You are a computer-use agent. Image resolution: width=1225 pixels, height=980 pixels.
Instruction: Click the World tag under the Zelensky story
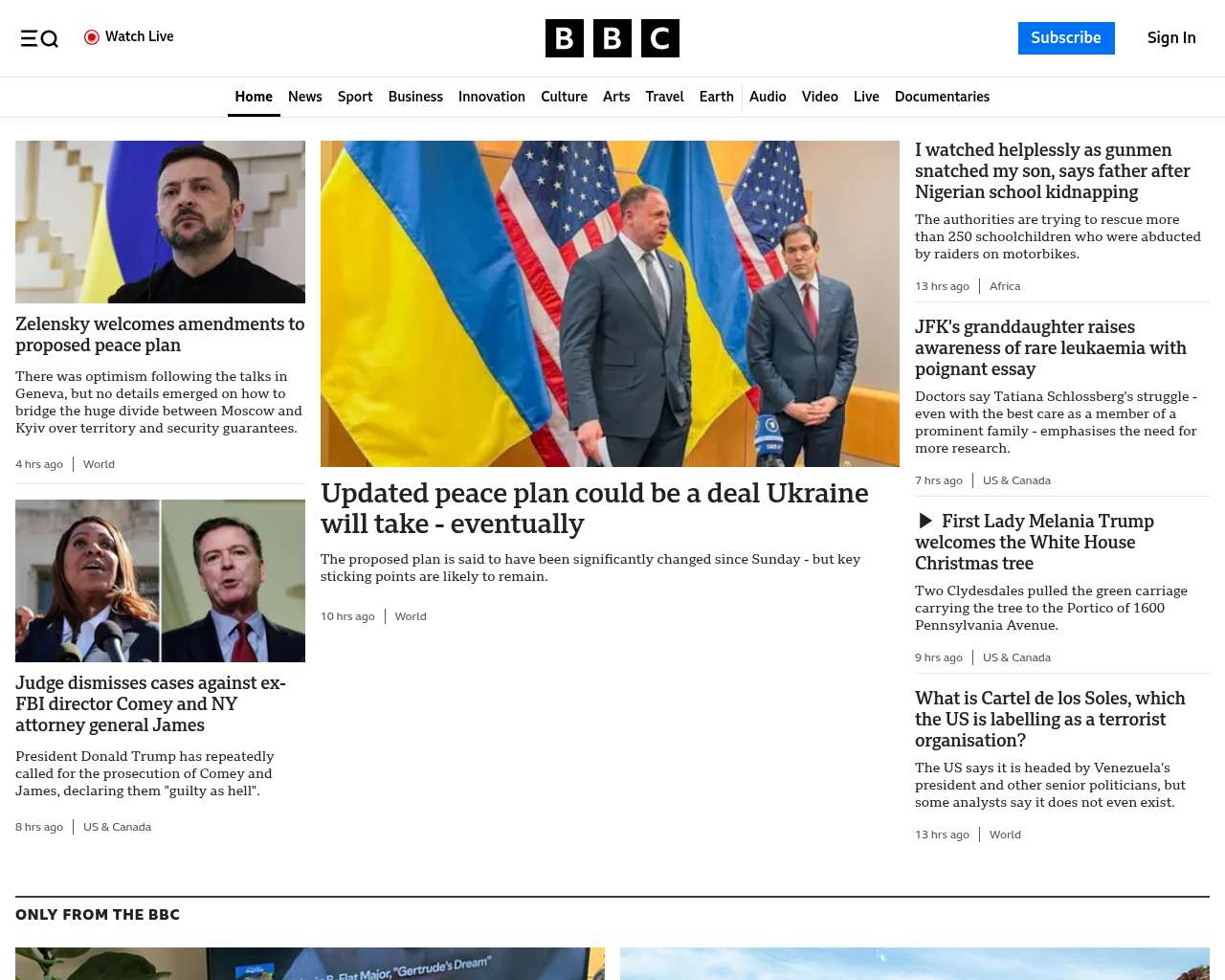(99, 464)
